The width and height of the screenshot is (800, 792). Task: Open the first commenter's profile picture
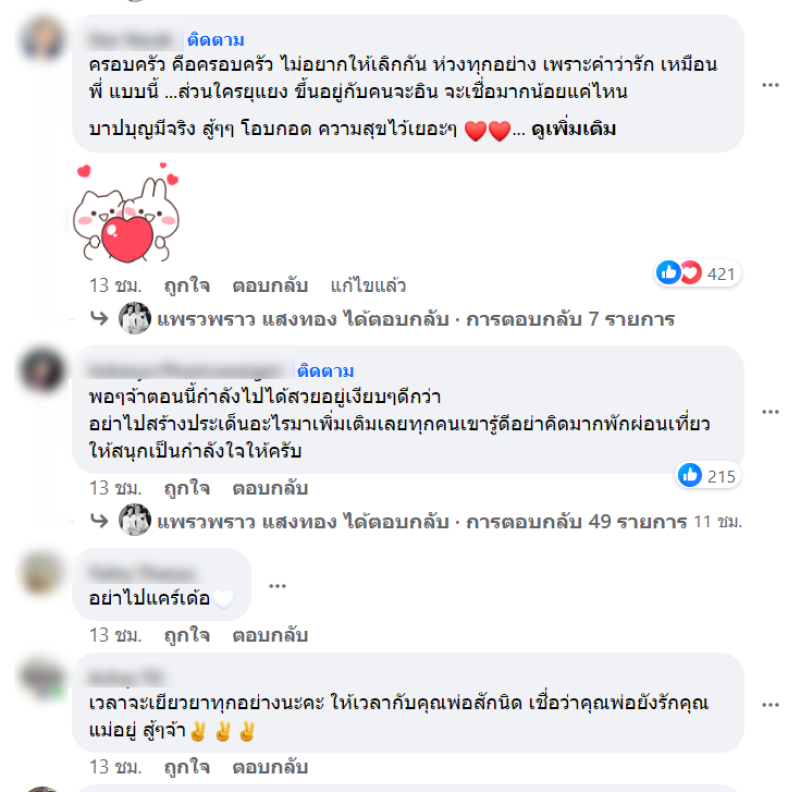43,39
